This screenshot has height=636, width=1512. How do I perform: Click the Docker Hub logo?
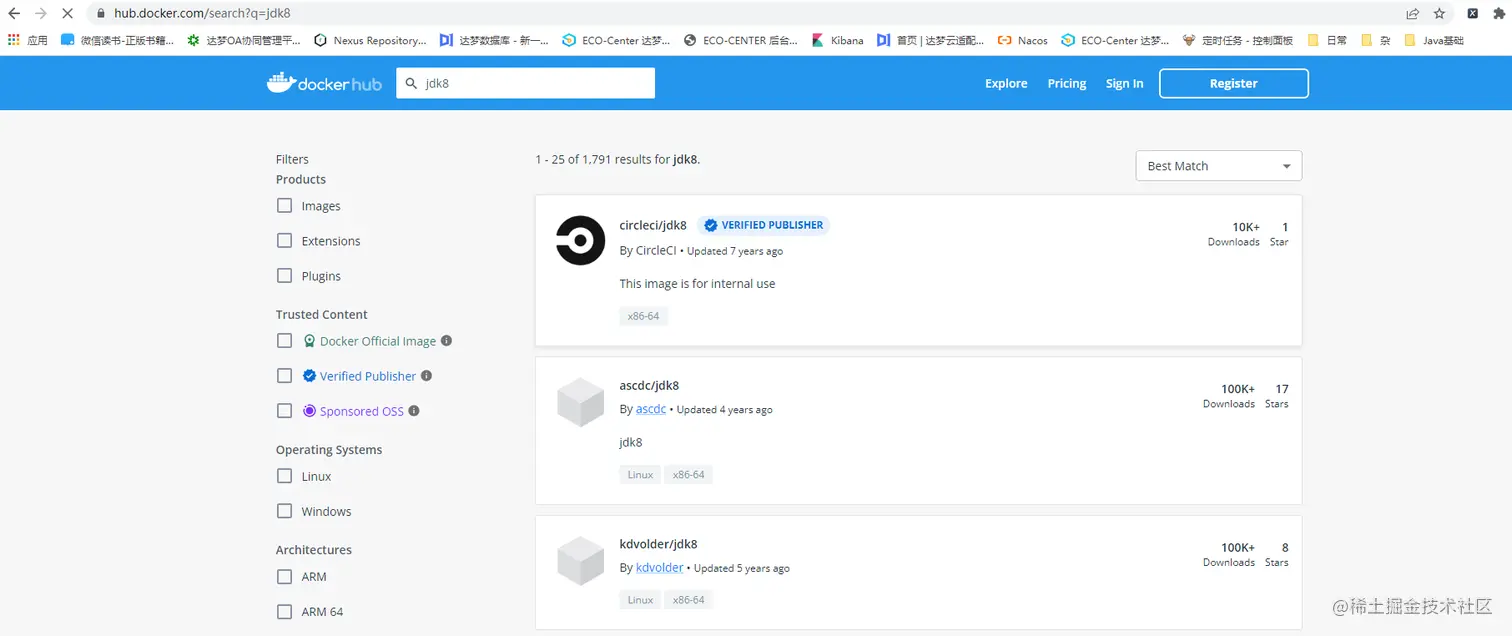324,83
